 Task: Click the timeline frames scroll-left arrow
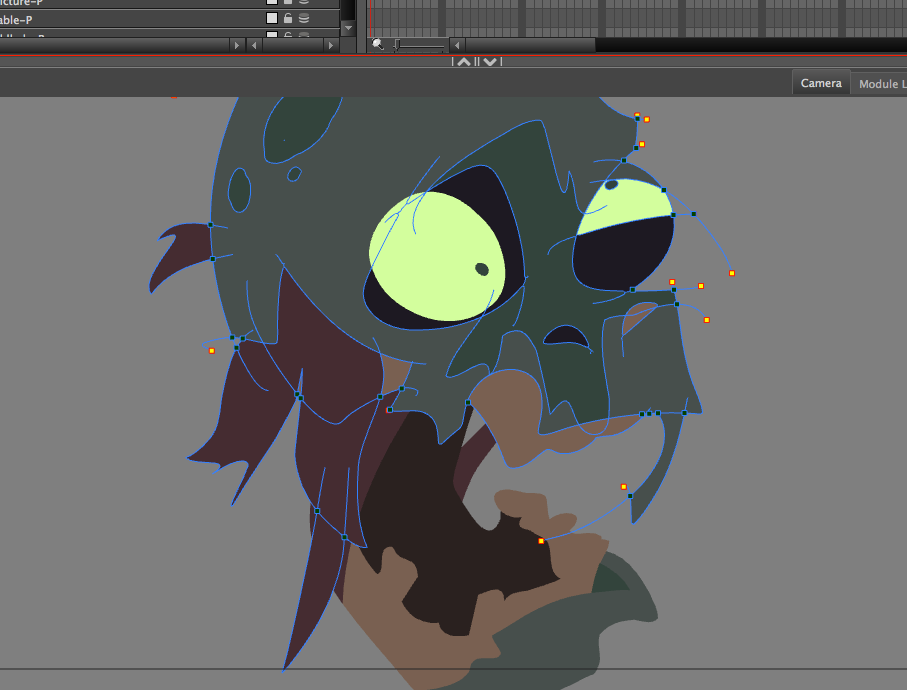point(457,45)
